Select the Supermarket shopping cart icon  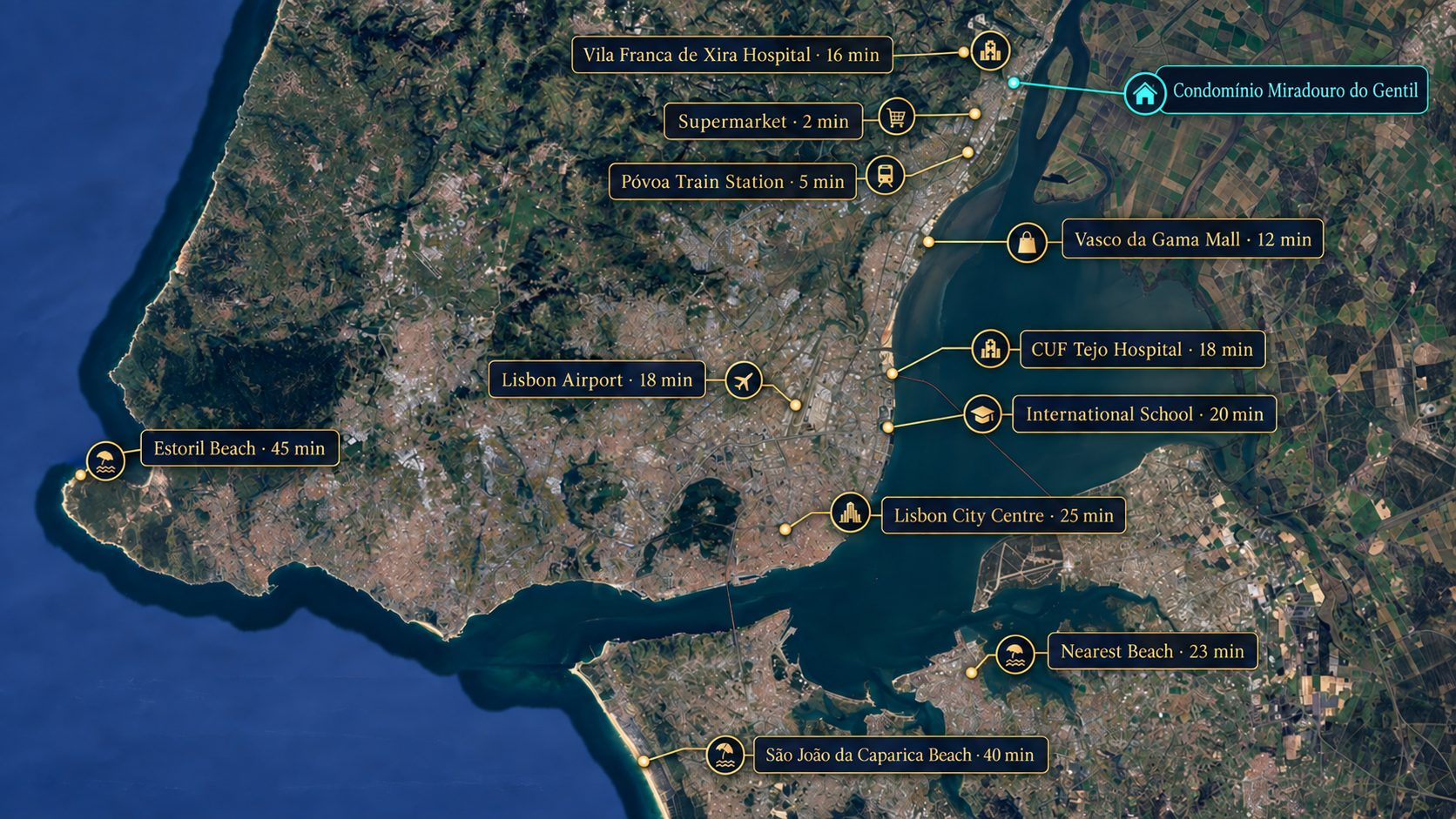[x=897, y=117]
